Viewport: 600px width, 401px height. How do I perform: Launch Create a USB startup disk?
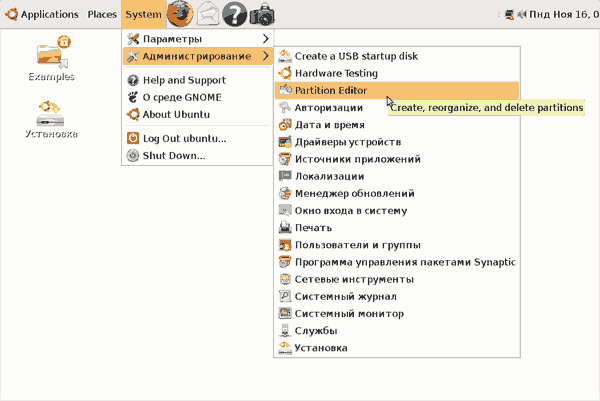pos(397,56)
